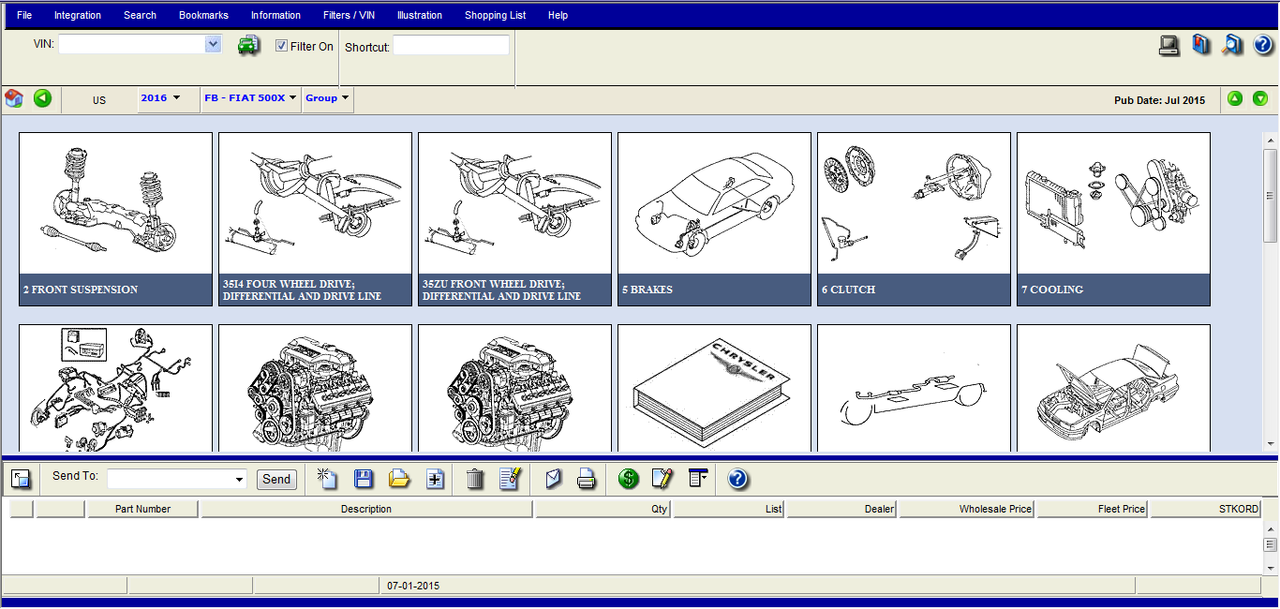1280x609 pixels.
Task: Open shopping list help question icon
Action: (738, 479)
